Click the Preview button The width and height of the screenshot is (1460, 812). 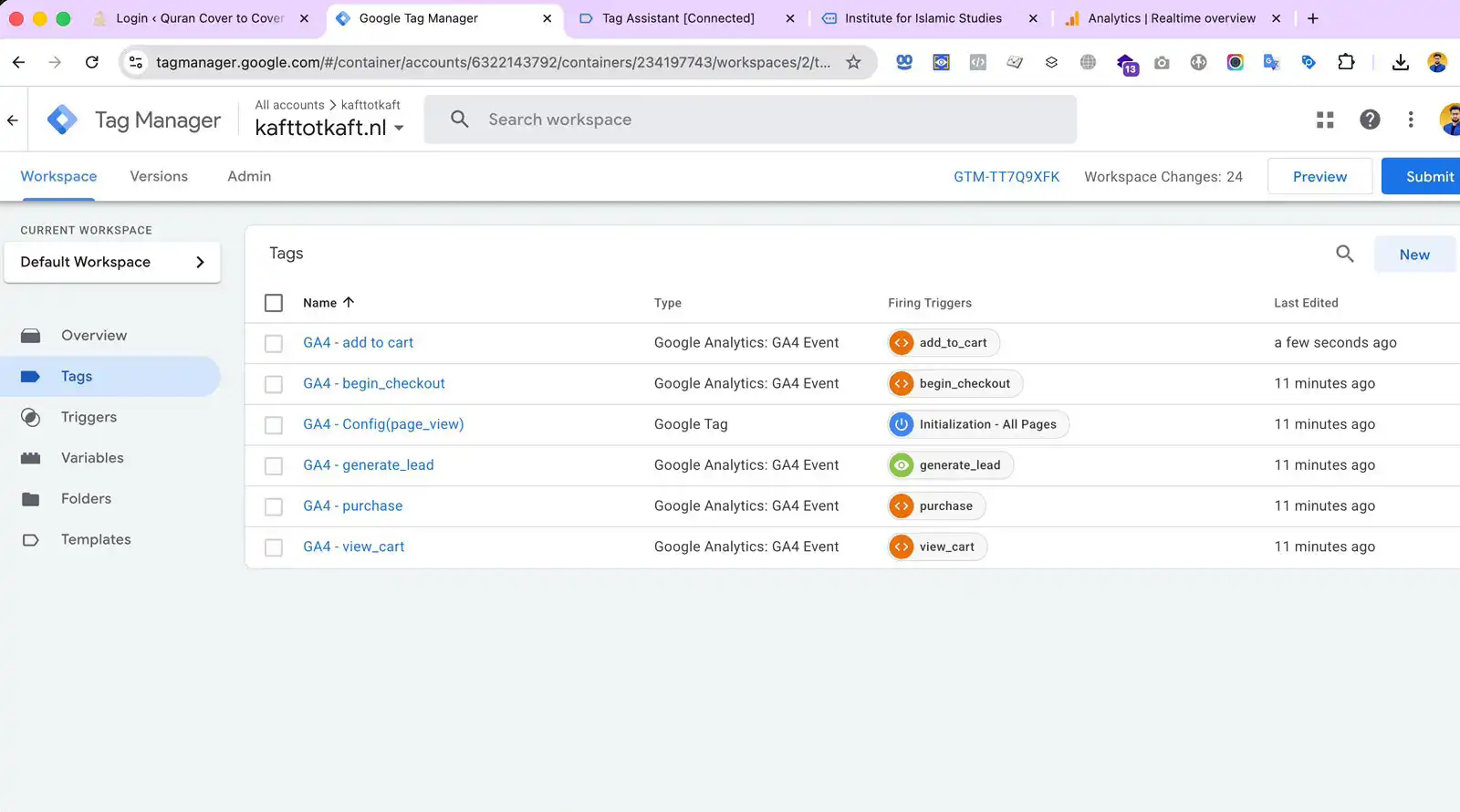[x=1319, y=176]
